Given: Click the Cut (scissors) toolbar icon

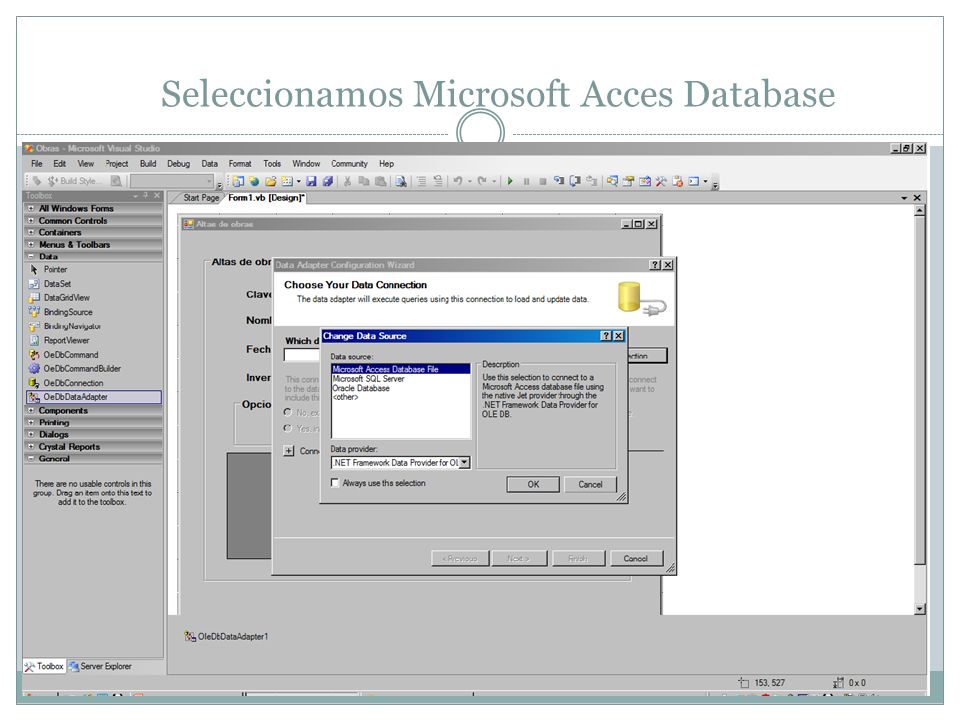Looking at the screenshot, I should click(x=347, y=181).
